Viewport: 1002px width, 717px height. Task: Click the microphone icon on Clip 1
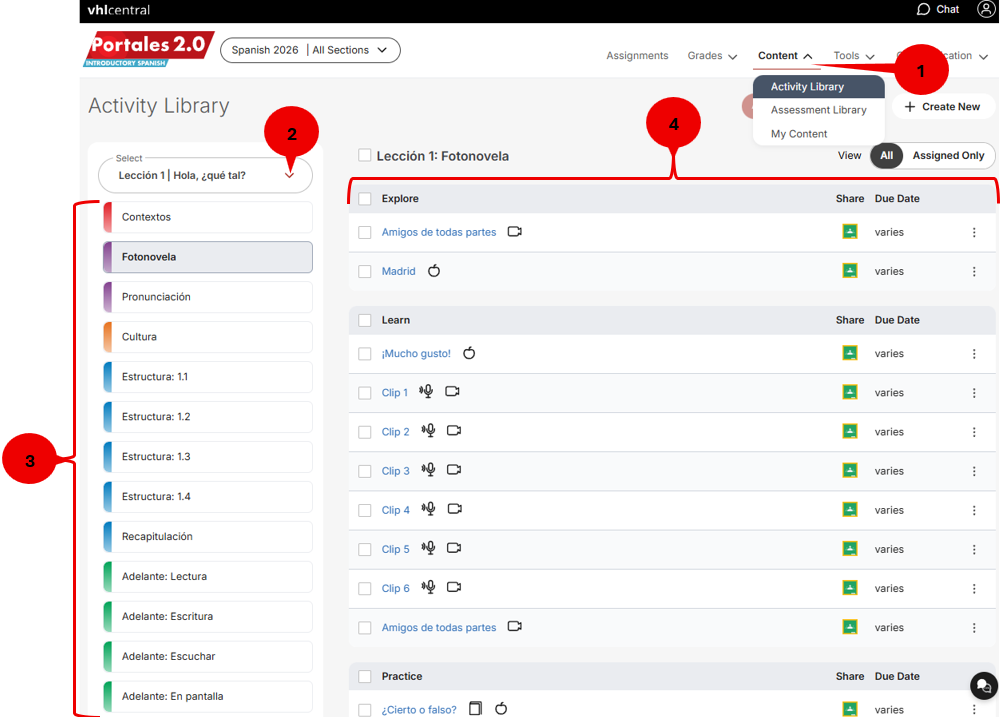(x=426, y=392)
